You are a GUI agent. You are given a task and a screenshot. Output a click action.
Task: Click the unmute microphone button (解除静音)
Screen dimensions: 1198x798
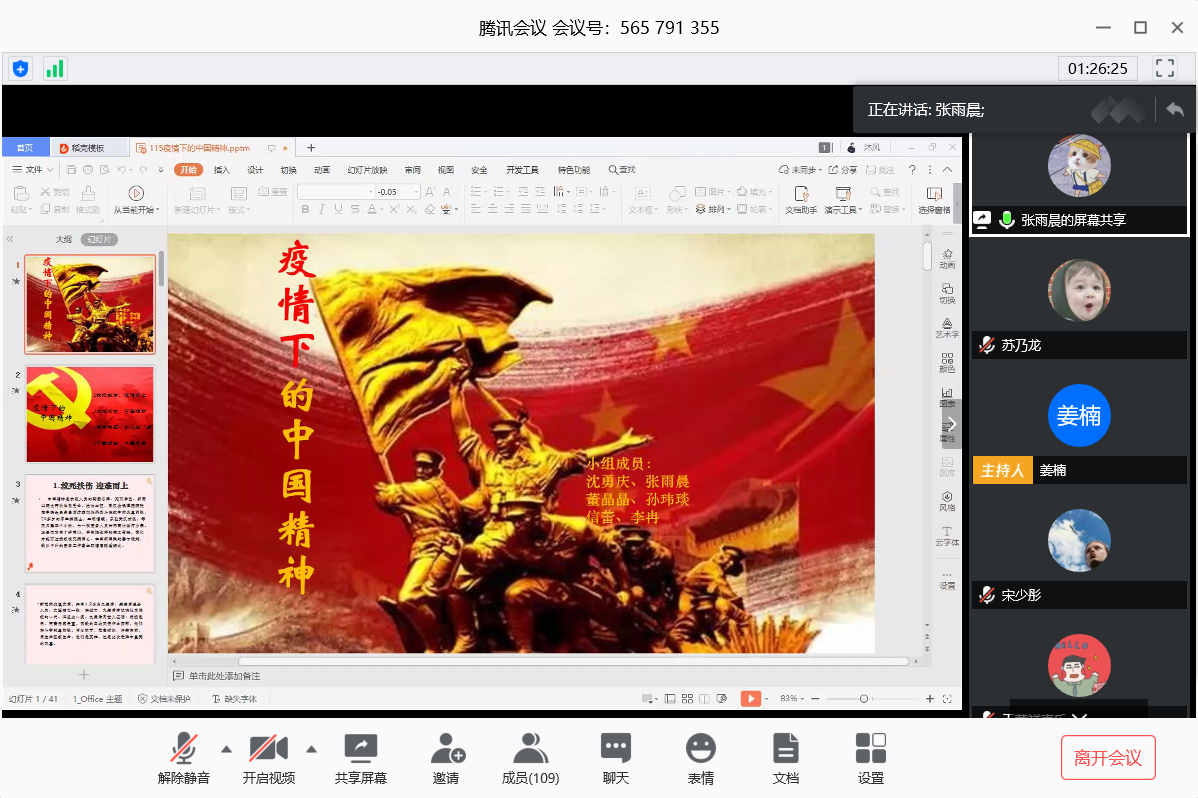(183, 757)
